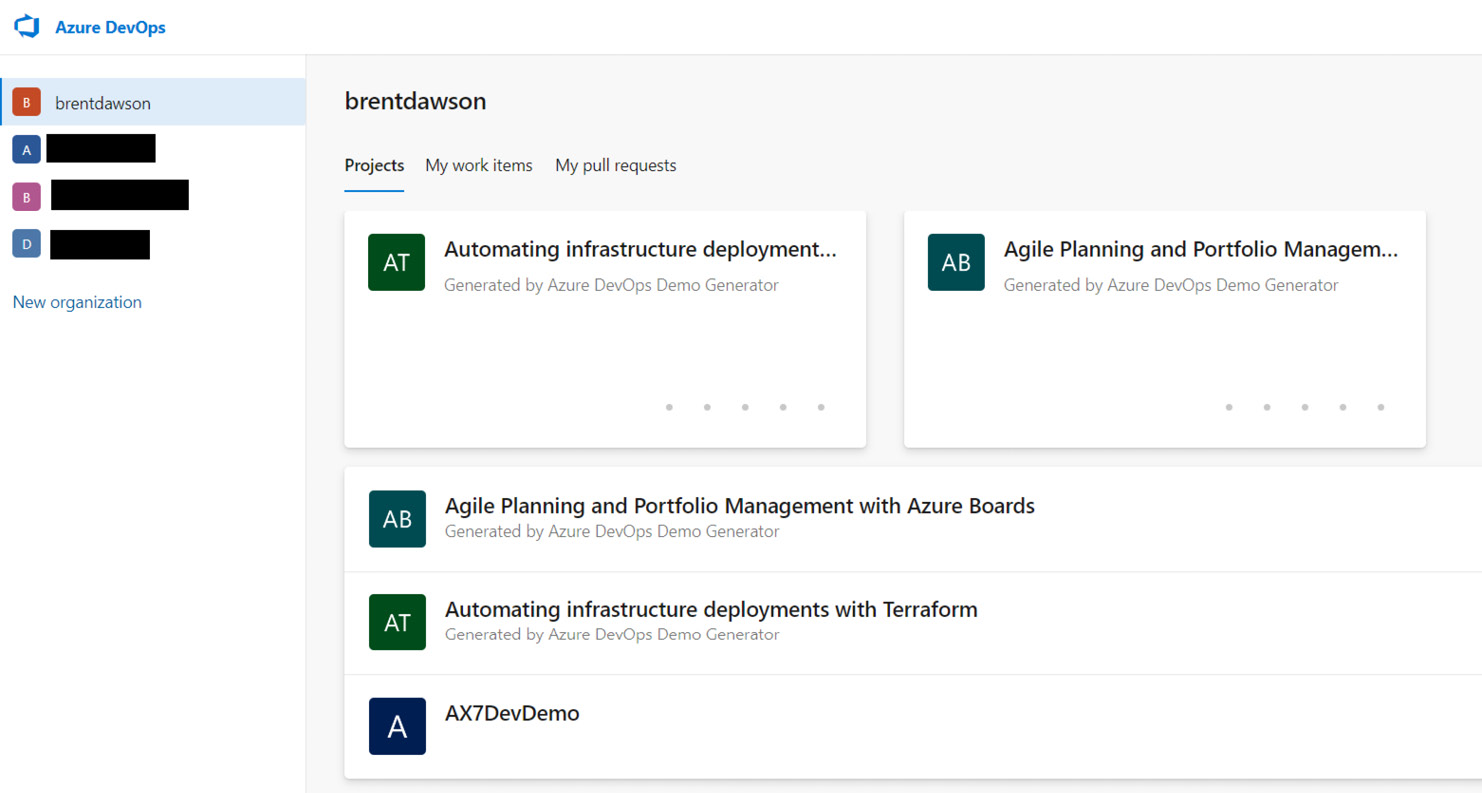Click AT icon in the Terraform list row
Screen dimensions: 1482x793
397,622
